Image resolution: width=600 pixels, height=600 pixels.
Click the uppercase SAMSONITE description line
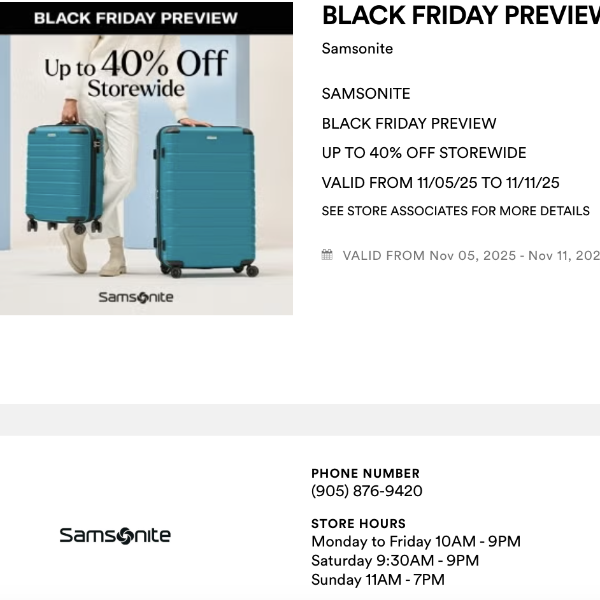click(x=366, y=94)
